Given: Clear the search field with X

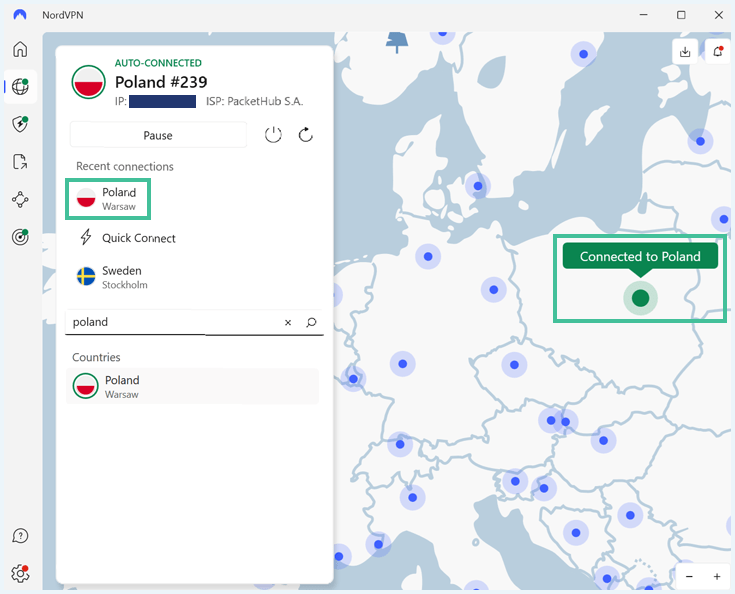Looking at the screenshot, I should tap(288, 322).
